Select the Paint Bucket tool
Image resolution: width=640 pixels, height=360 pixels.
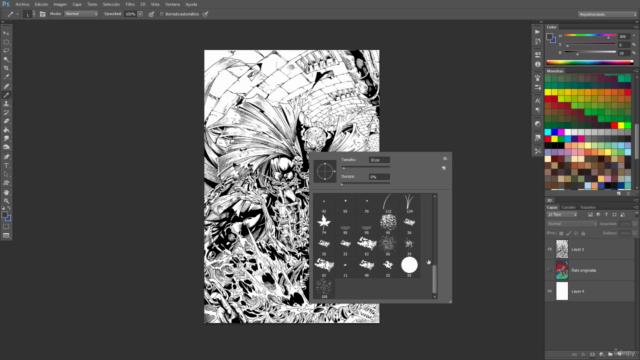[x=6, y=130]
